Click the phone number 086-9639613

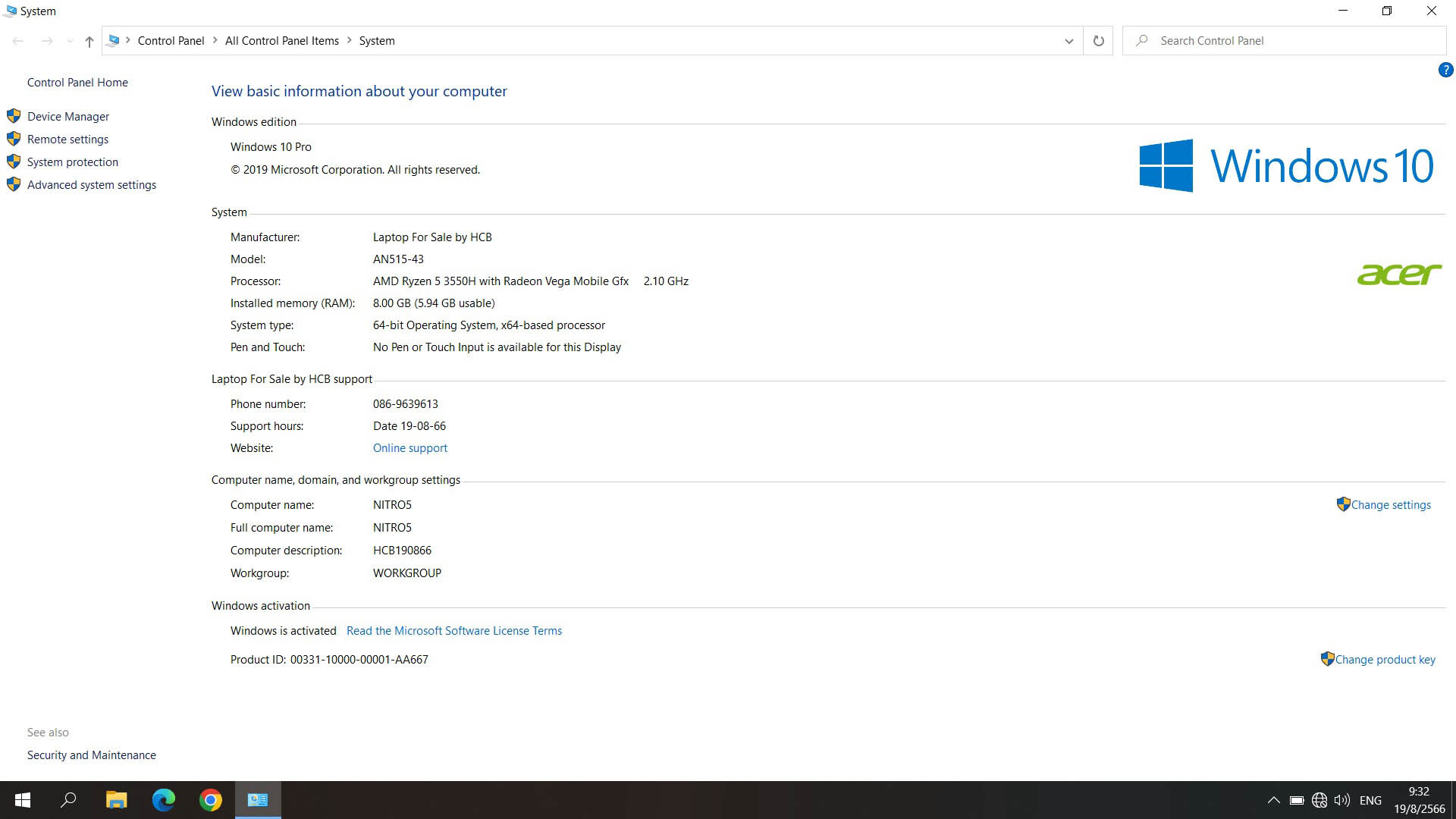click(406, 404)
